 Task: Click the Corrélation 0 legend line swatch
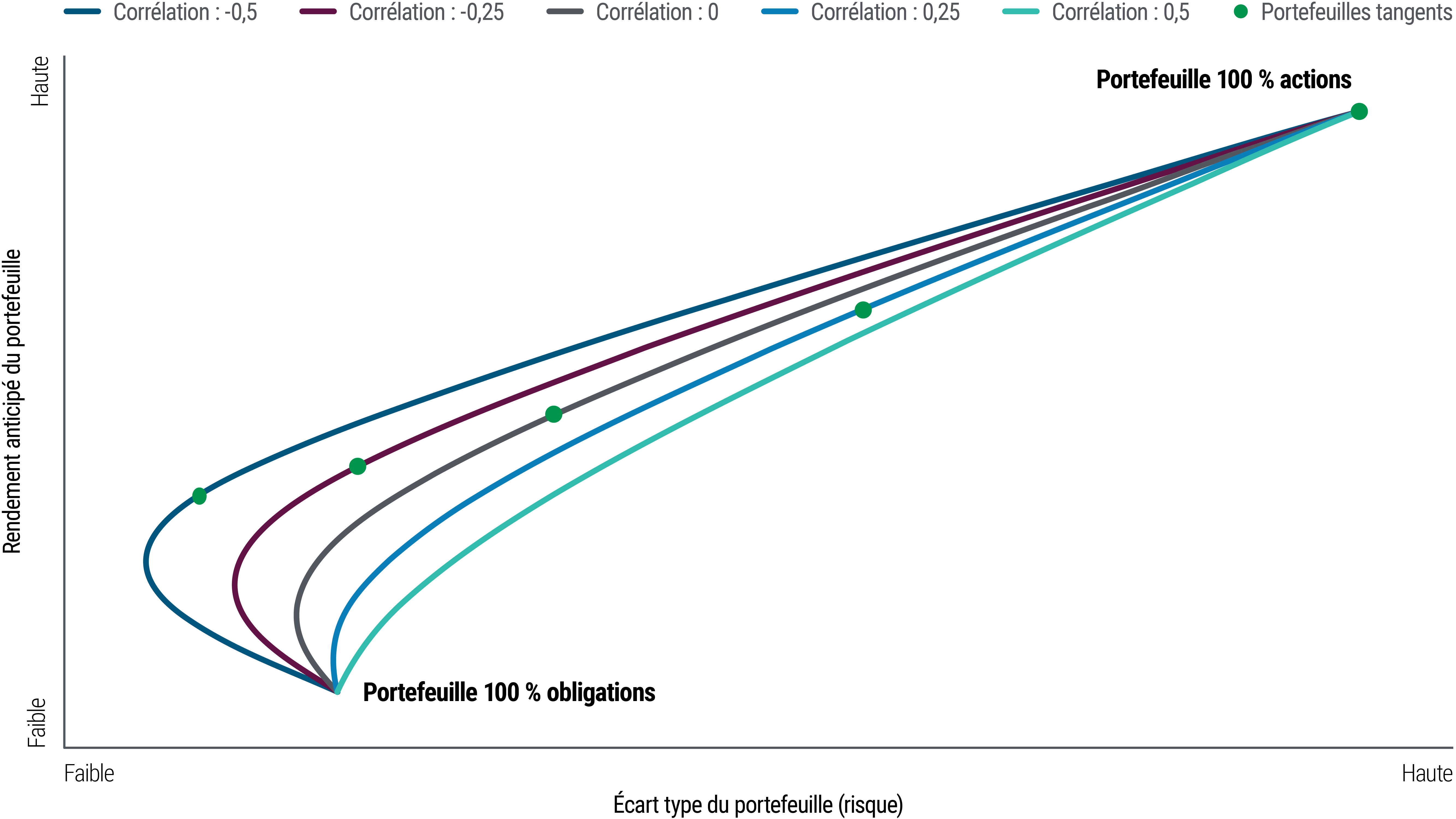tap(565, 12)
